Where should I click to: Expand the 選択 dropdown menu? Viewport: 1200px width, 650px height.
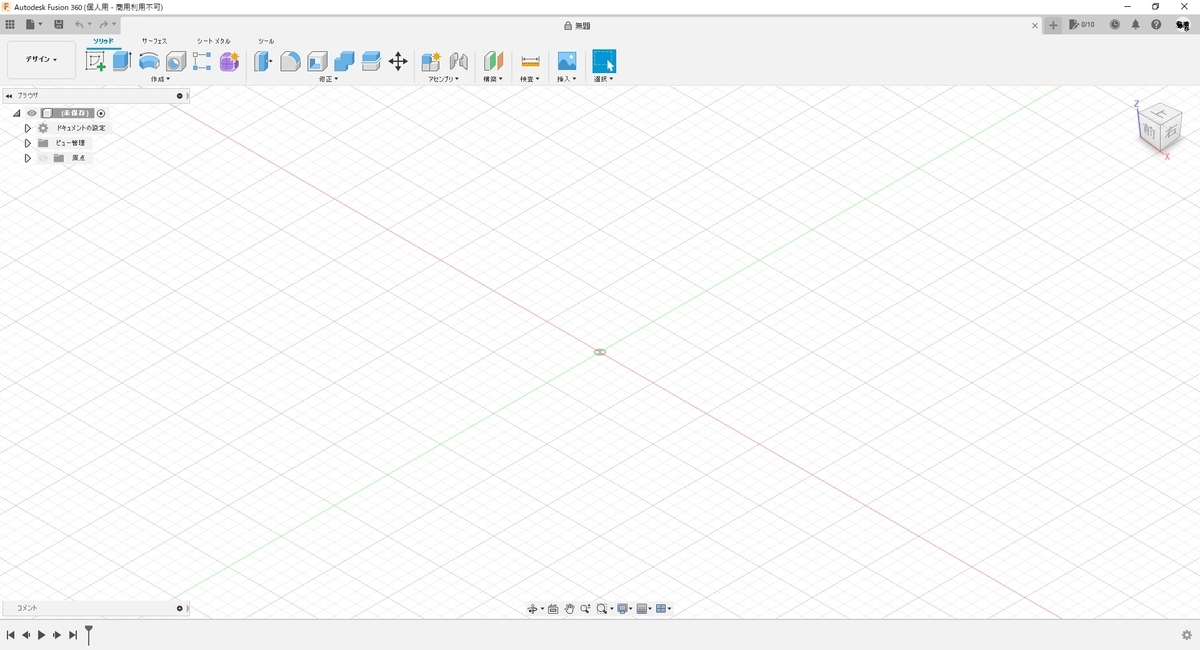(x=603, y=79)
